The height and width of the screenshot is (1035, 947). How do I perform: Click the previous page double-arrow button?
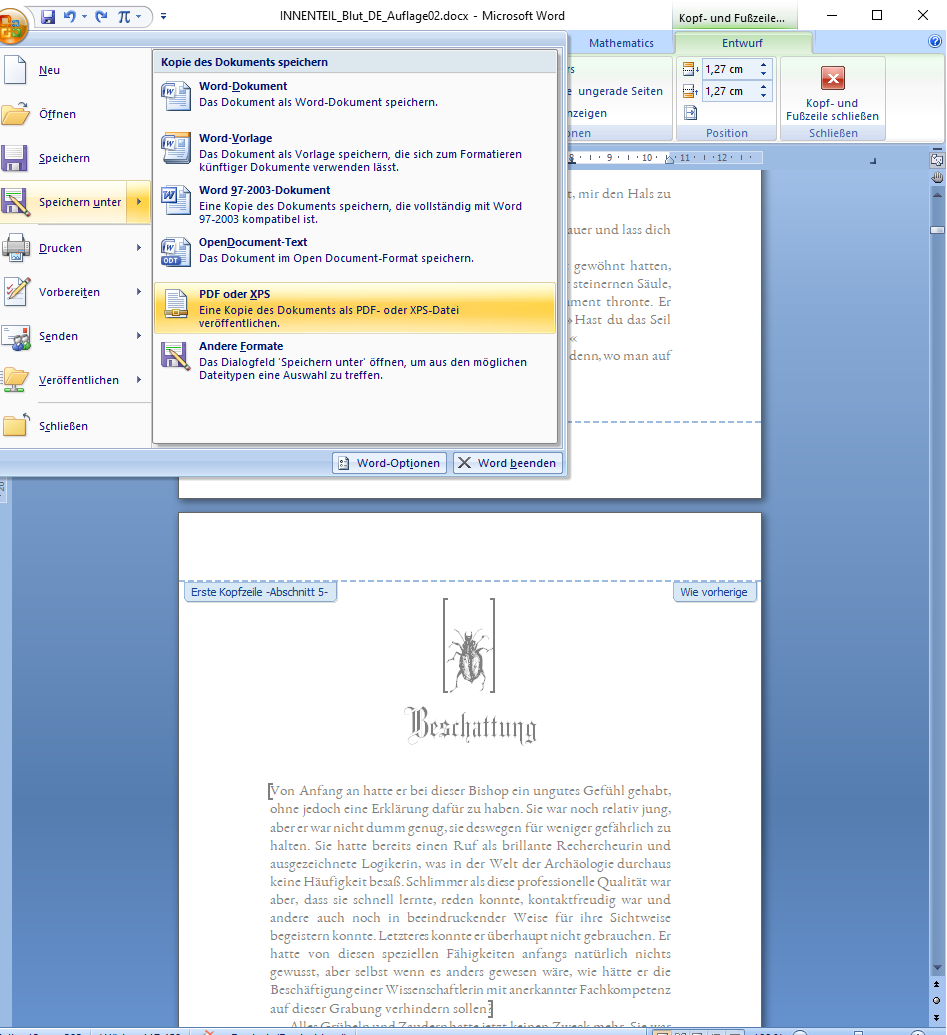[937, 984]
